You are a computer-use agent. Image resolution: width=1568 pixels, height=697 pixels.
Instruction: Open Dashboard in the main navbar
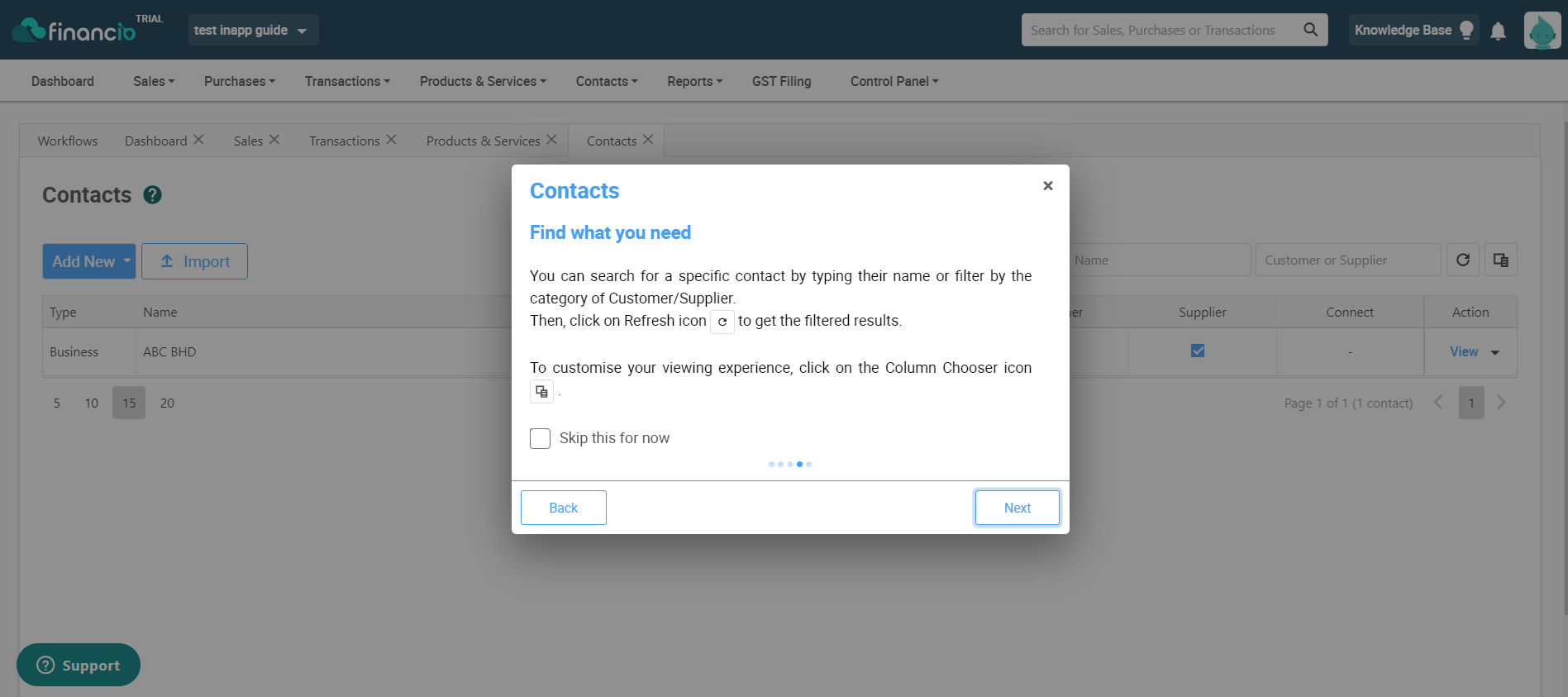pyautogui.click(x=63, y=81)
